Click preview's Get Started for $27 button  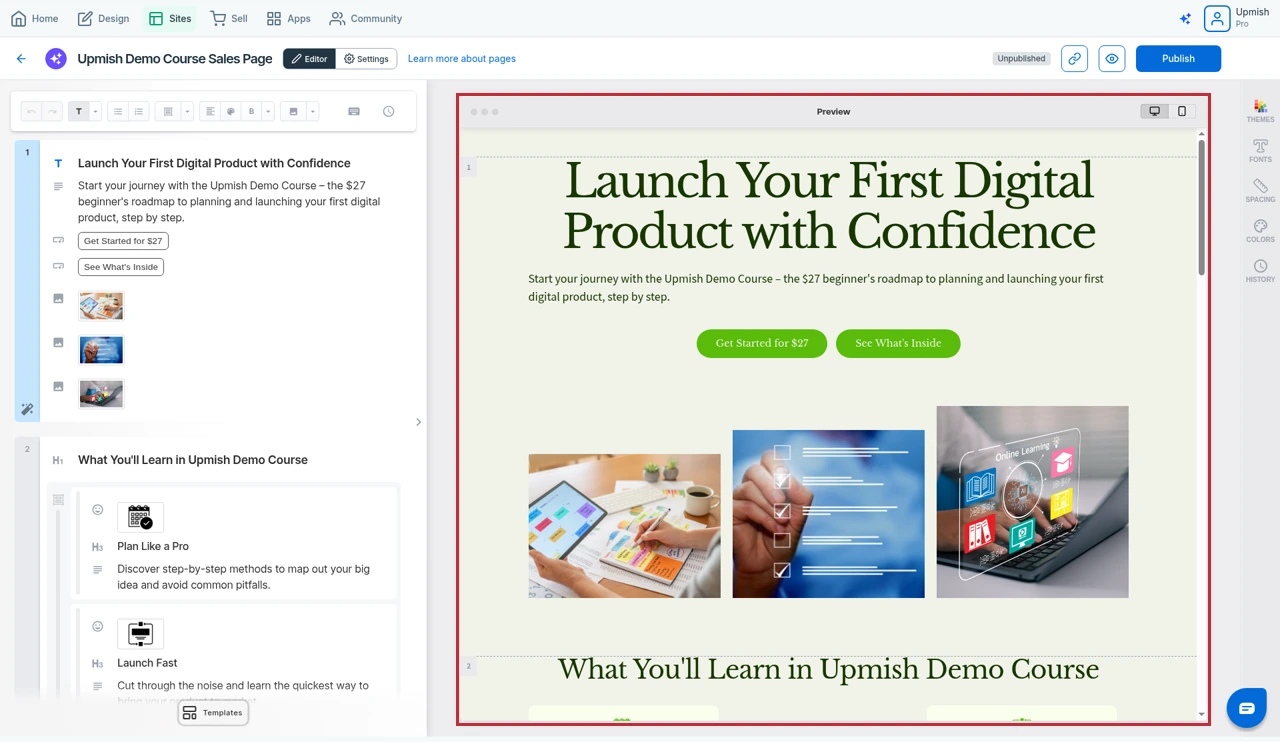[762, 343]
